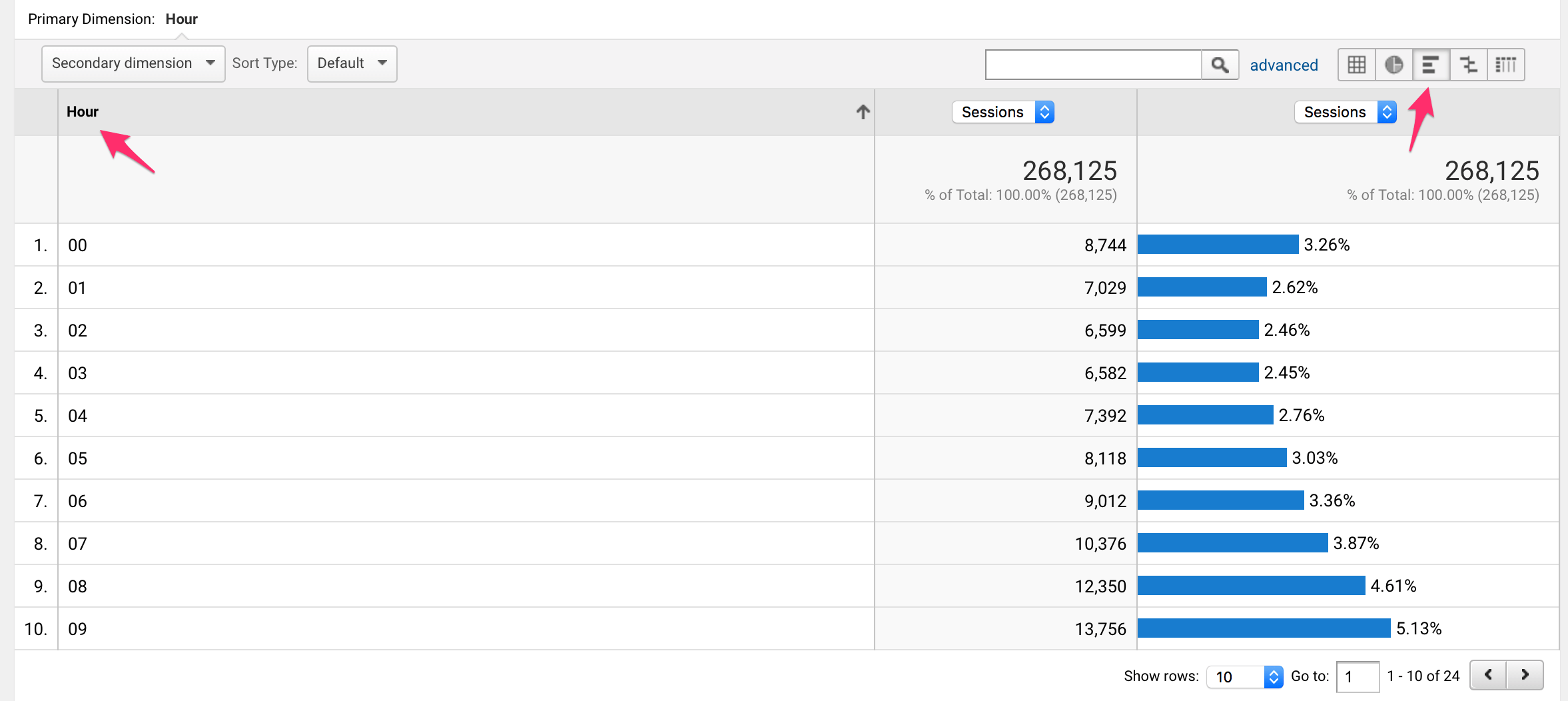Click the advanced filter link
This screenshot has width=1568, height=701.
pos(1284,65)
